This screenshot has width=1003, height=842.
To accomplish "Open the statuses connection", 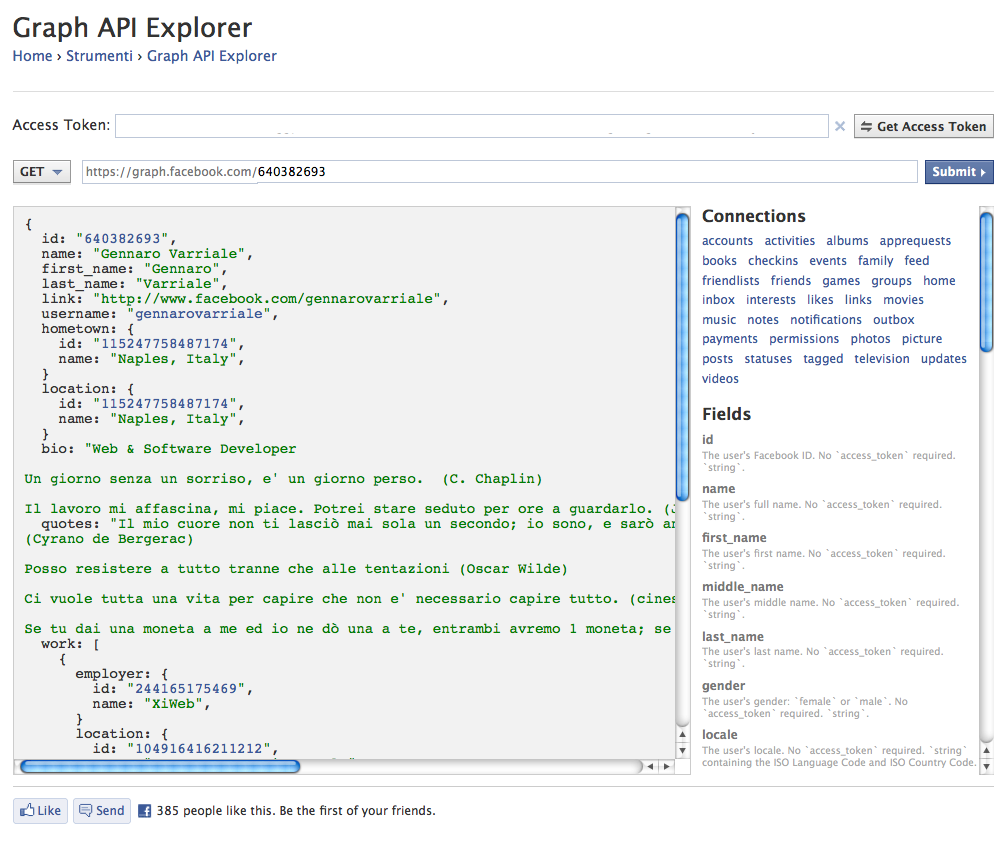I will coord(768,359).
